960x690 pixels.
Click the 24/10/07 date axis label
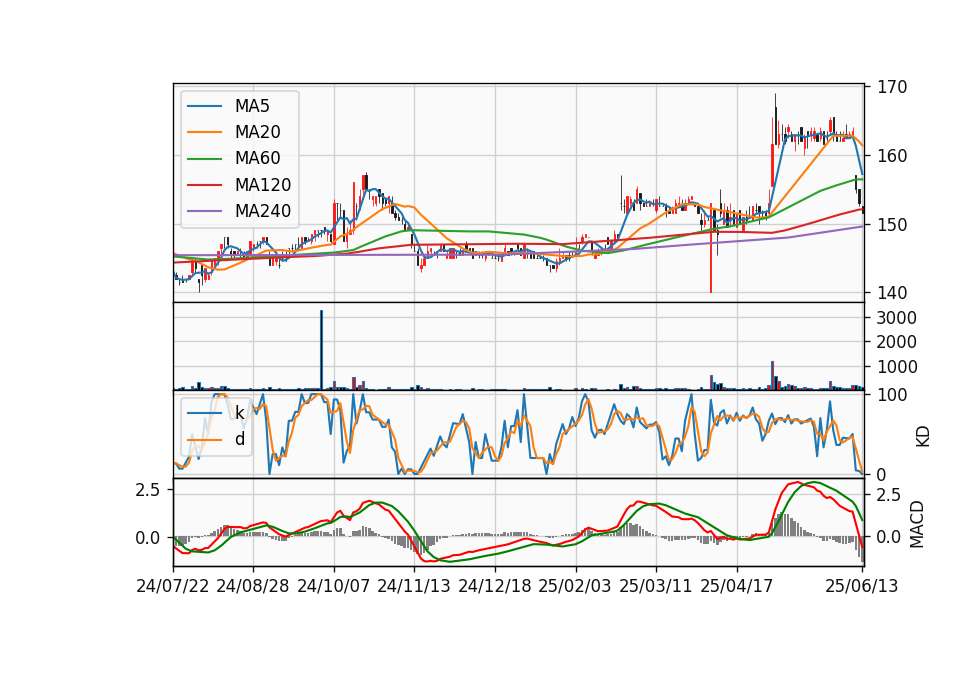point(334,586)
